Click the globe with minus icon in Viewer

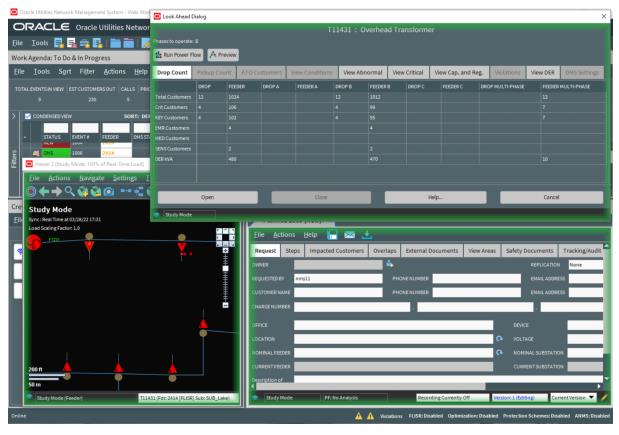pos(96,192)
